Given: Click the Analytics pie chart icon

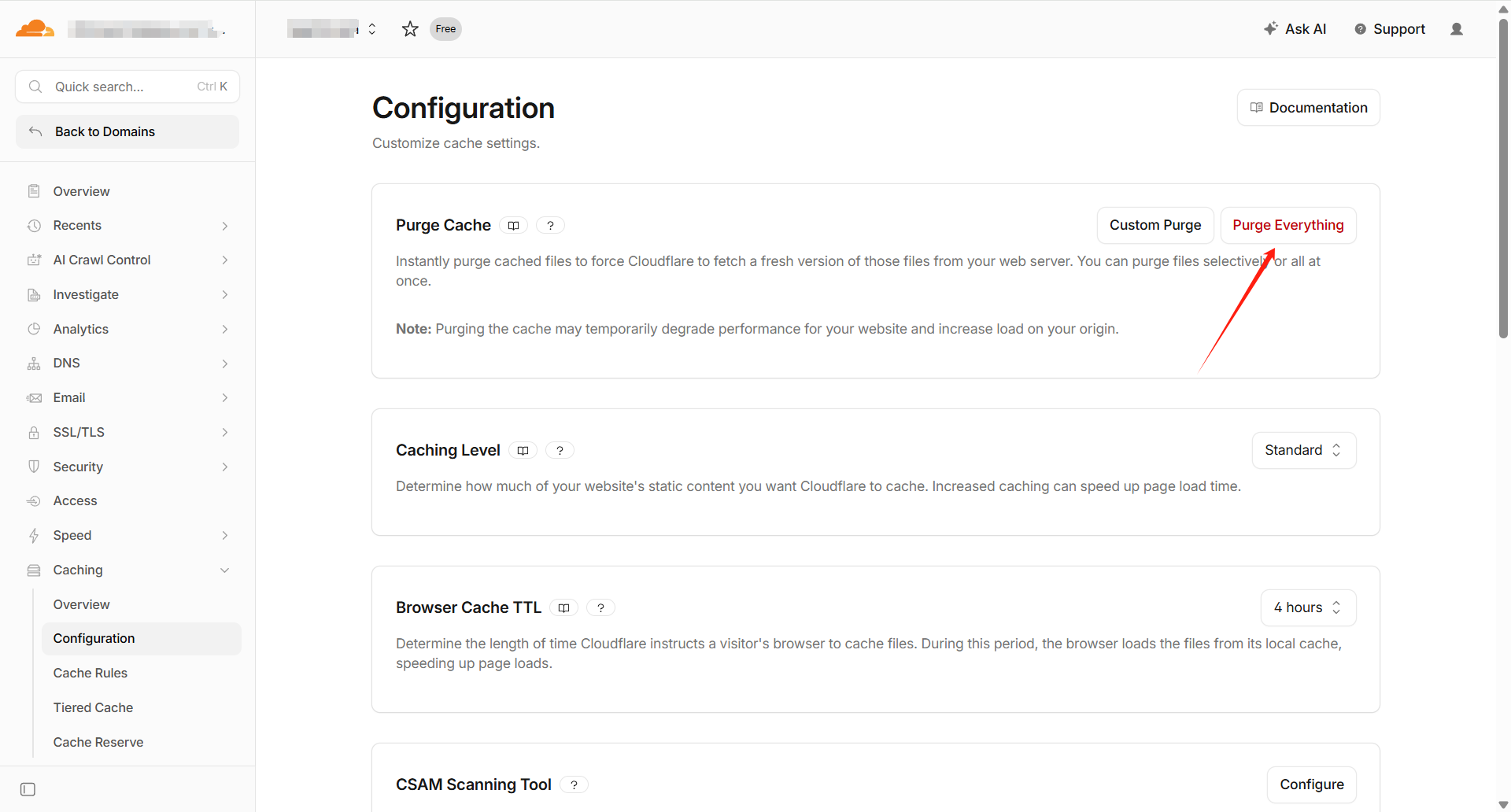Looking at the screenshot, I should (34, 329).
